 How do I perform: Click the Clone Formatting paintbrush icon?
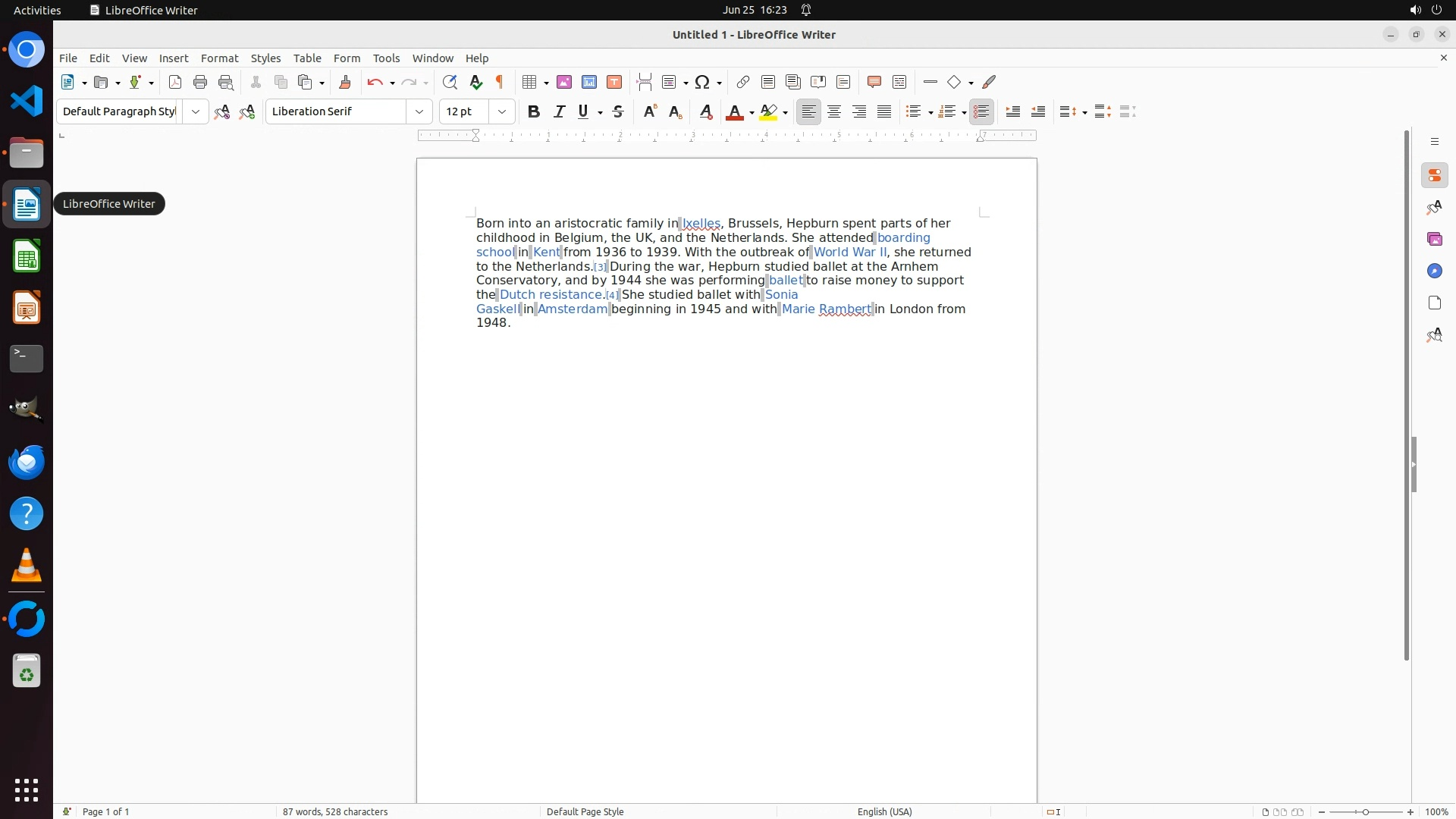(x=345, y=82)
